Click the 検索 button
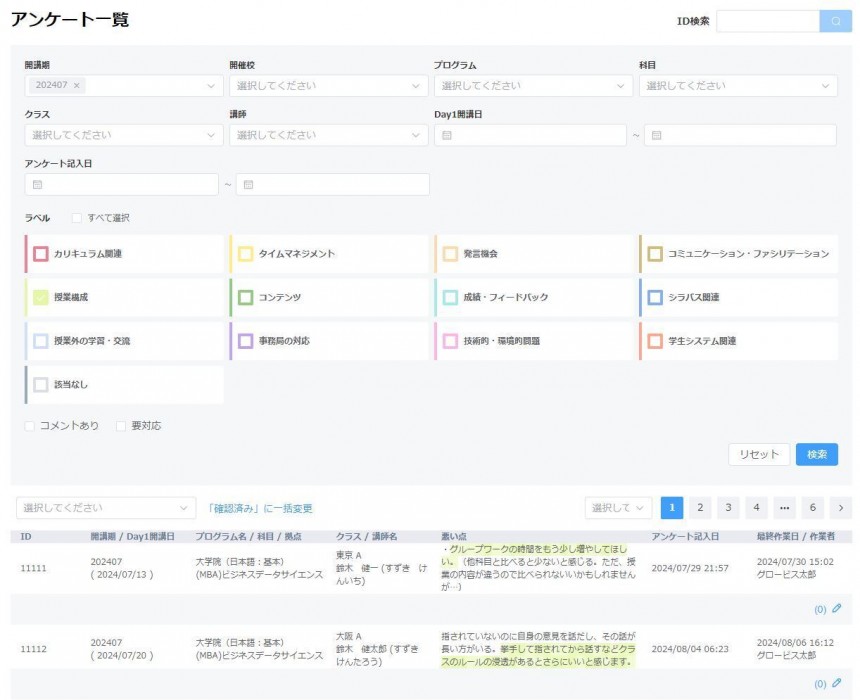The image size is (860, 700). tap(816, 455)
